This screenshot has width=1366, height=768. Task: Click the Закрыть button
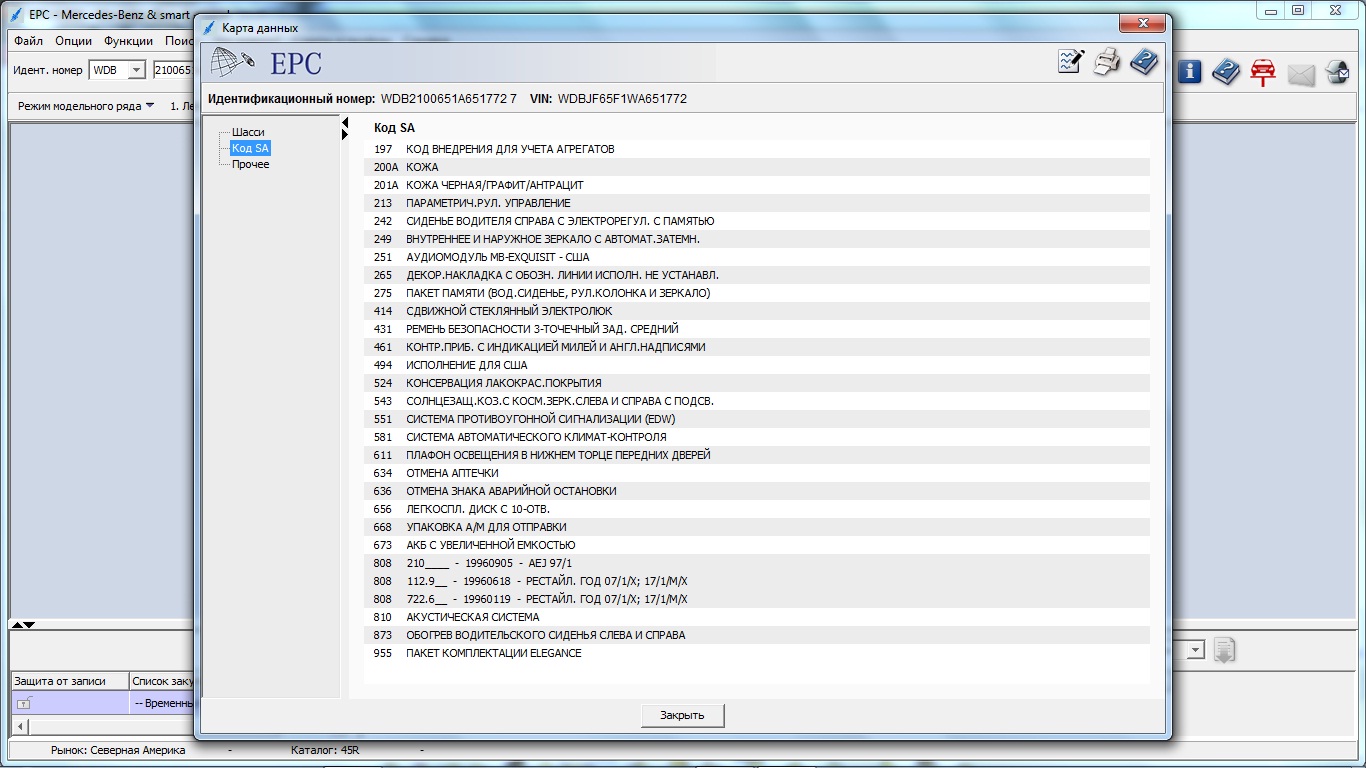[682, 715]
